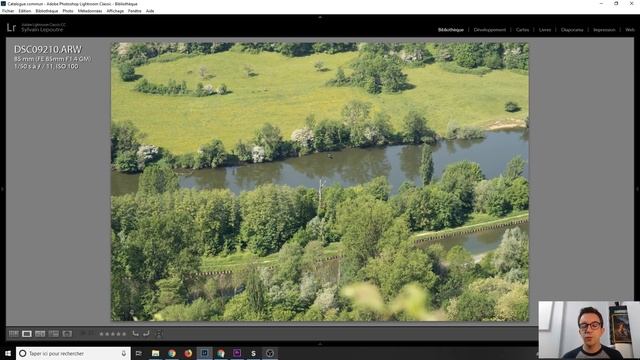This screenshot has height=360, width=640.
Task: Switch to Cartes module
Action: click(522, 30)
